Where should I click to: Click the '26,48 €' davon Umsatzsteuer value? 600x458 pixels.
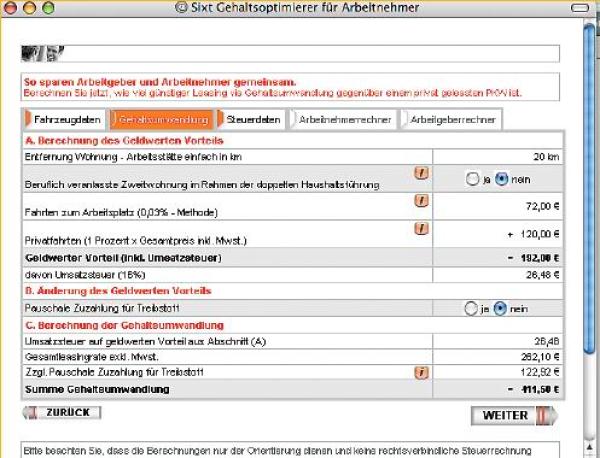(543, 275)
